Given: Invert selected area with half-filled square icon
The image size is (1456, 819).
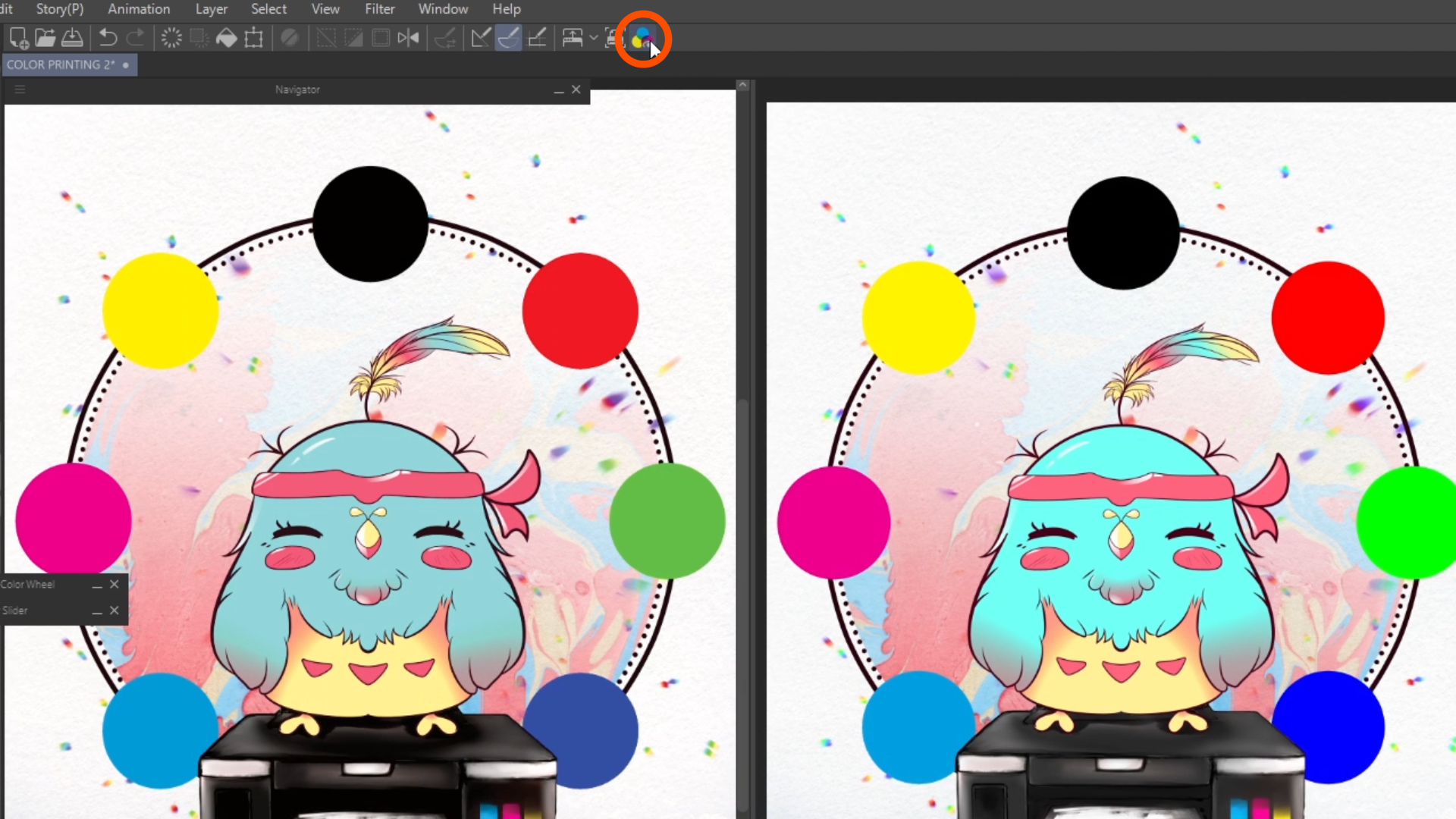Looking at the screenshot, I should coord(353,38).
